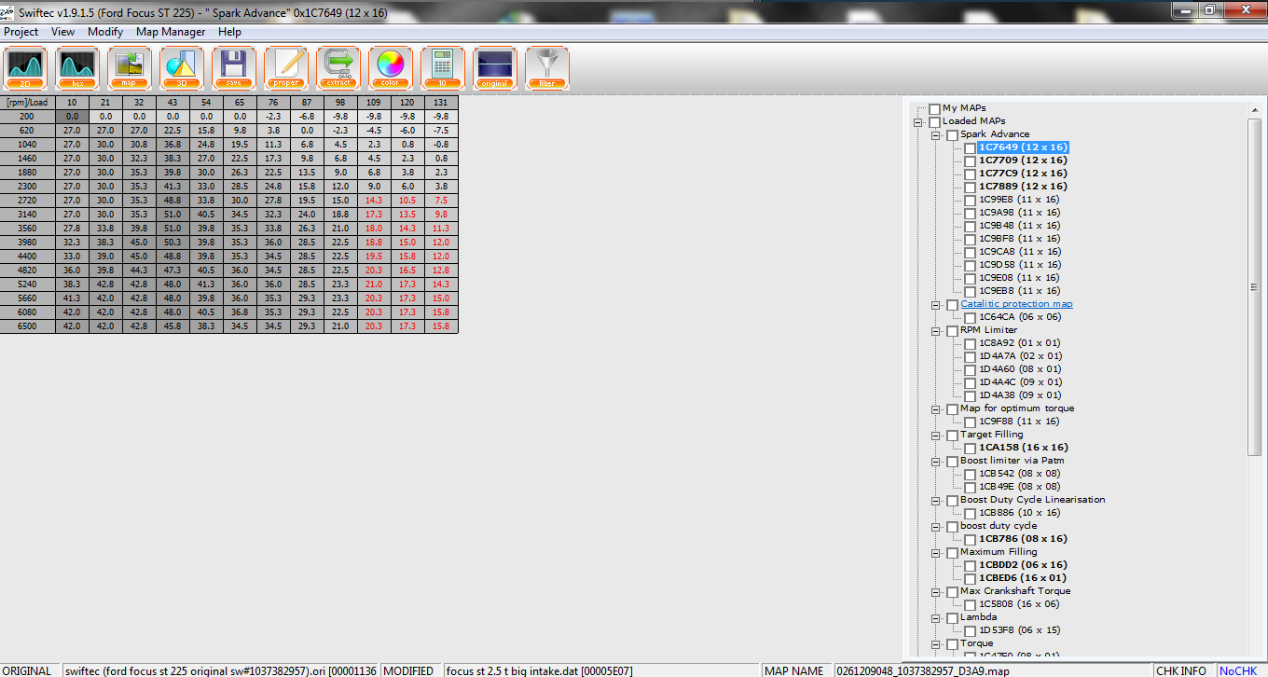
Task: Enable the RPM Limiter group checkbox
Action: [952, 331]
